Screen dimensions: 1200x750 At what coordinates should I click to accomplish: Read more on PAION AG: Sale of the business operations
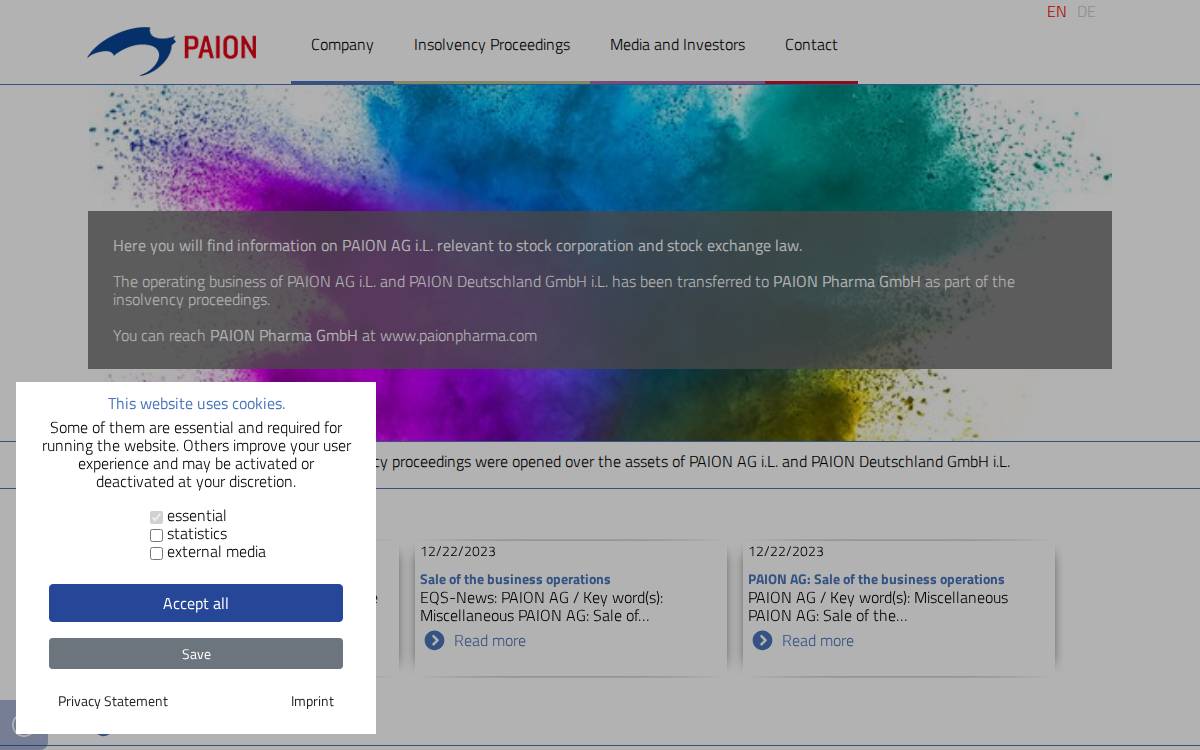click(x=817, y=641)
